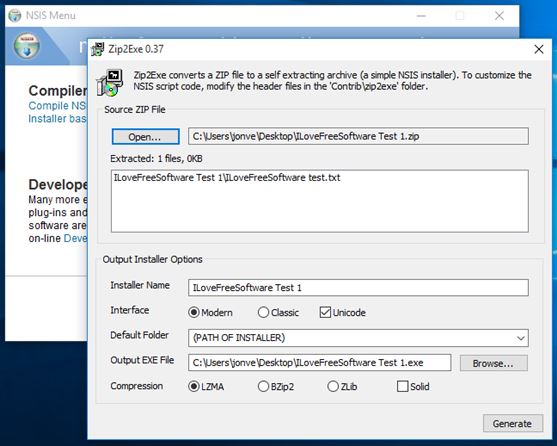Click the Output EXE File path field
Viewport: 557px width, 446px height.
pos(320,363)
